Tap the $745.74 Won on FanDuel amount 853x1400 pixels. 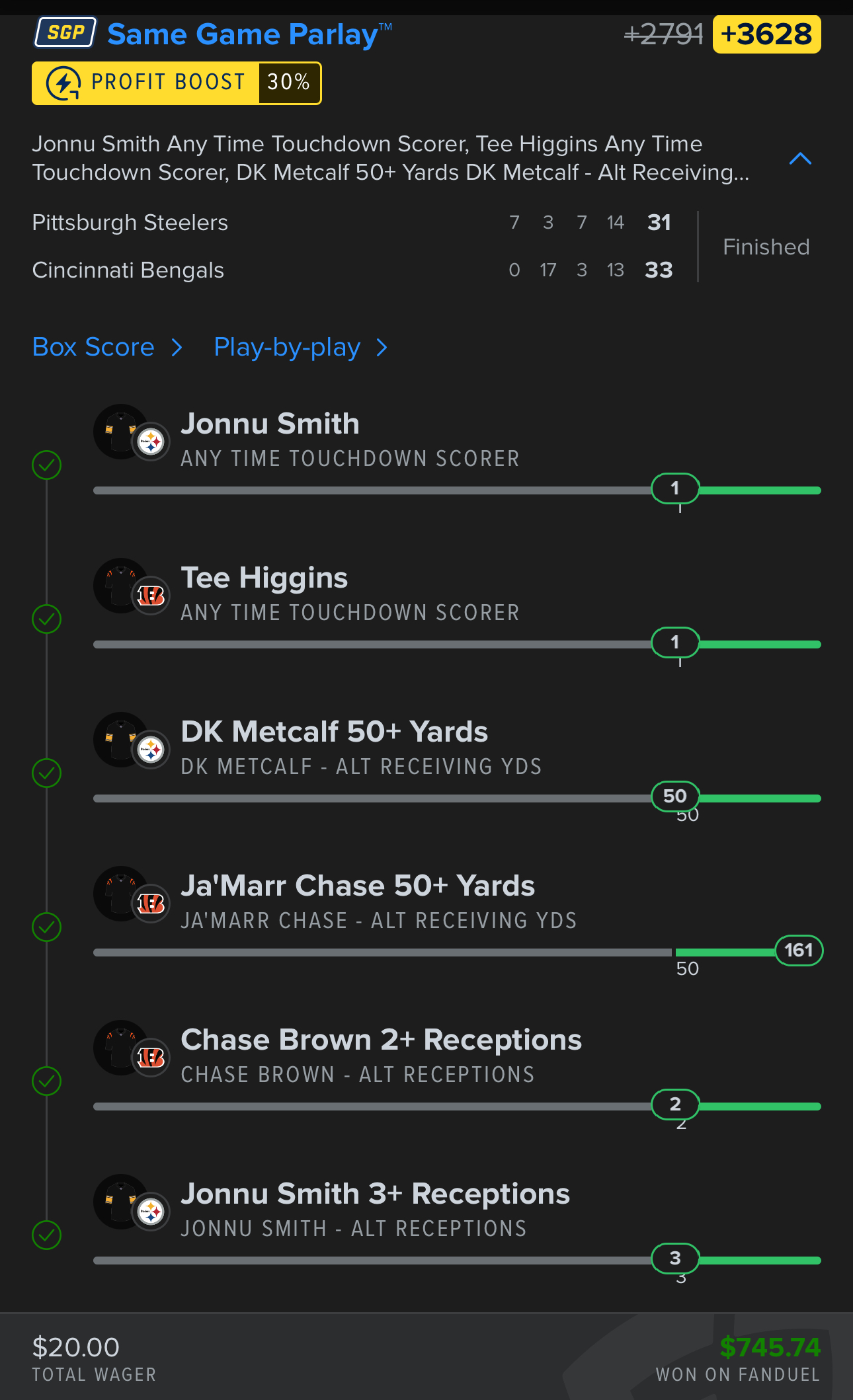point(770,1347)
